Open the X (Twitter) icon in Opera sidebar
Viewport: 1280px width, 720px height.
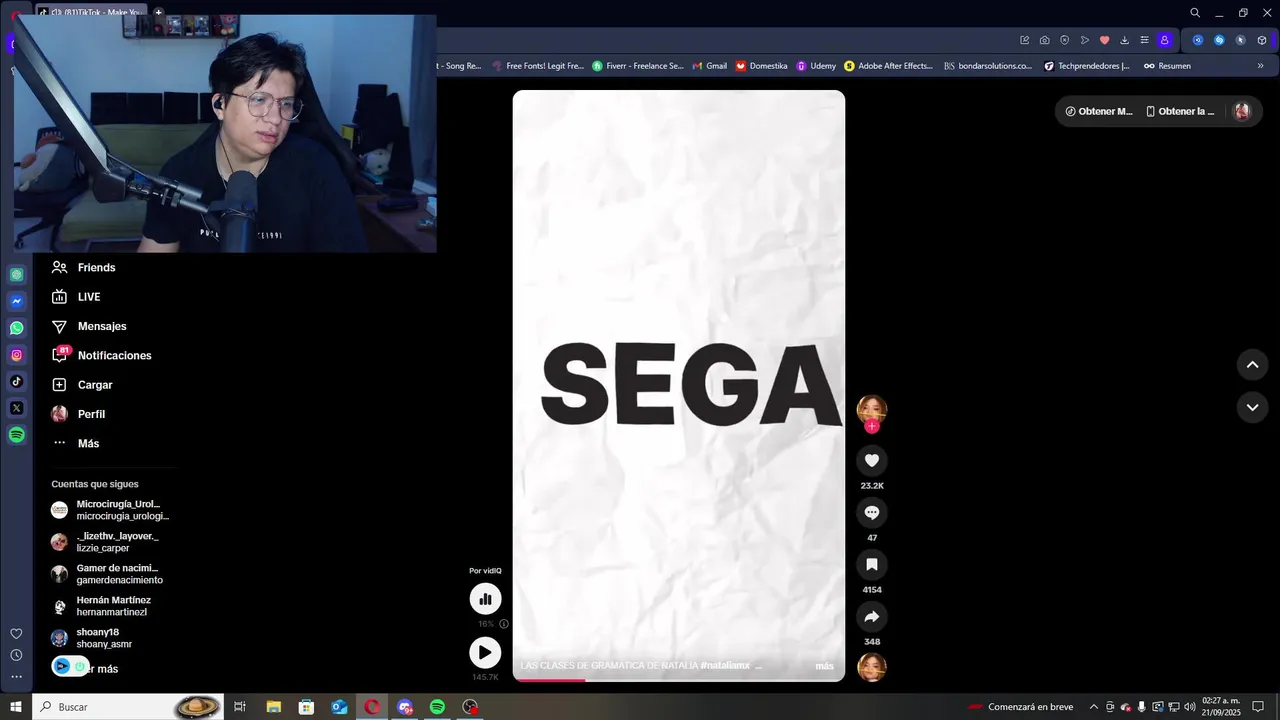(17, 408)
